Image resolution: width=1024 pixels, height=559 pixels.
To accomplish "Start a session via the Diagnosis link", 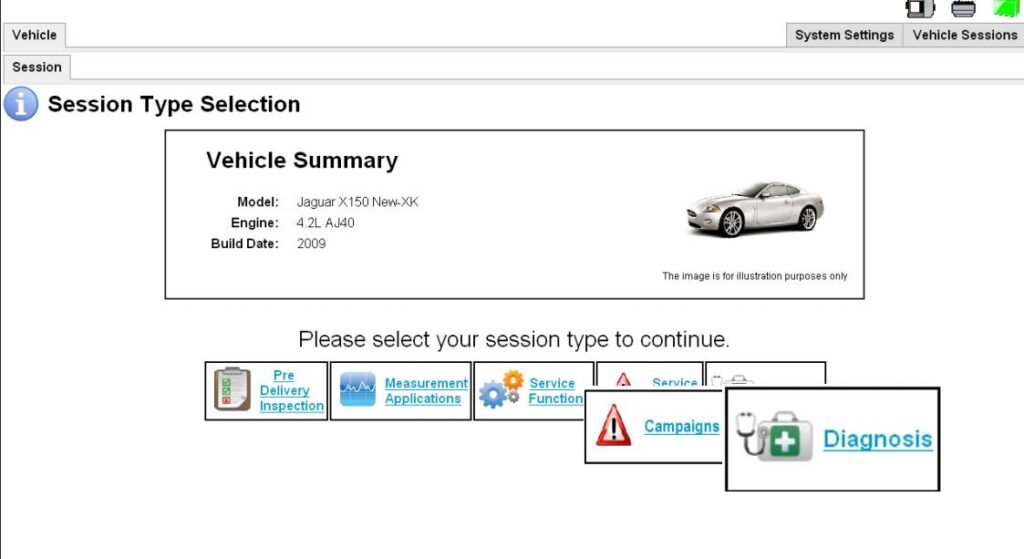I will (x=877, y=439).
